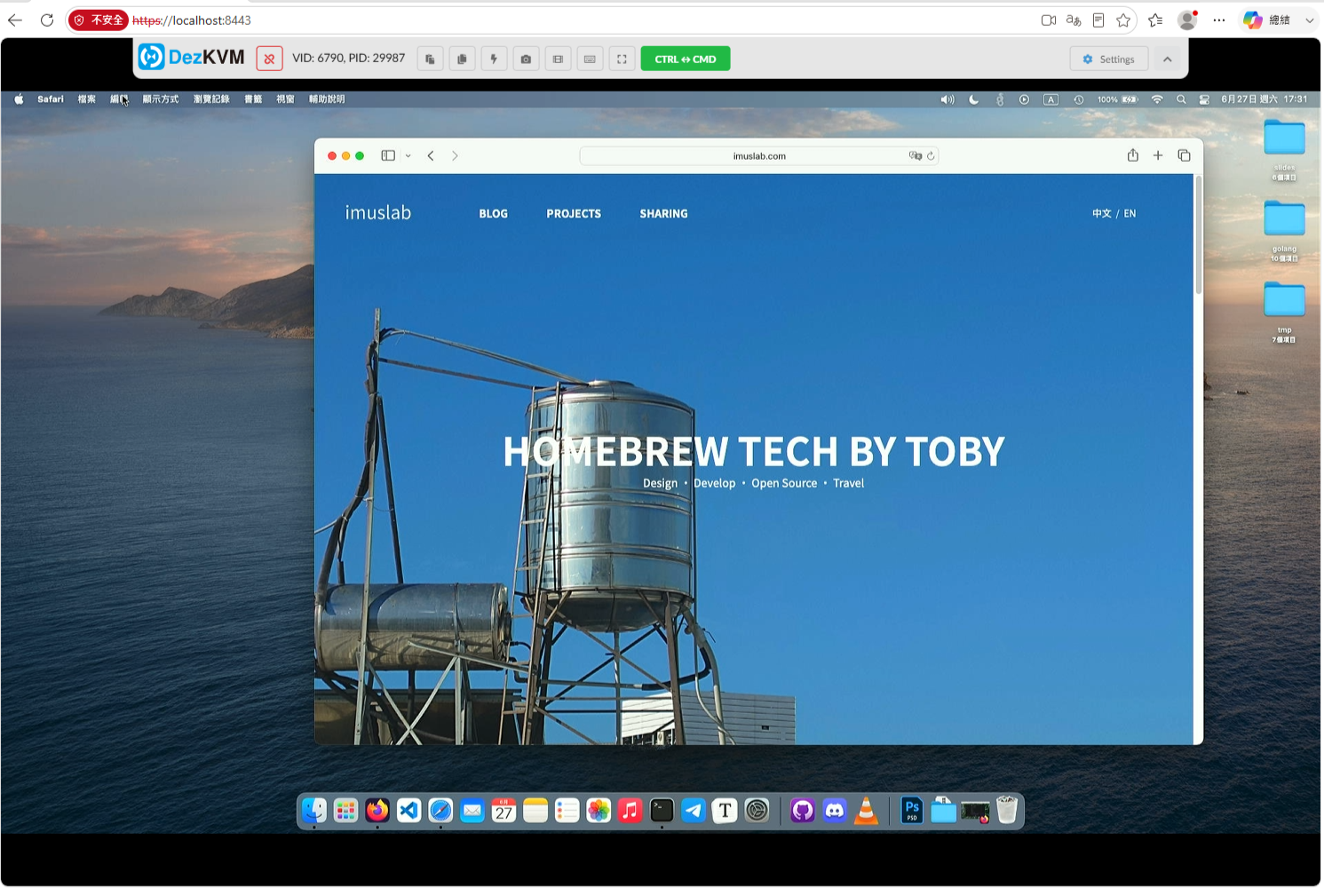
Task: Click the lightning bolt power icon
Action: (x=494, y=59)
